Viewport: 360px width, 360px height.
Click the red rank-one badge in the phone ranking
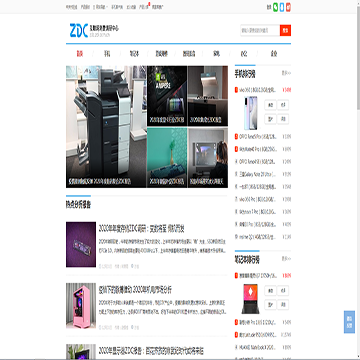click(x=236, y=90)
